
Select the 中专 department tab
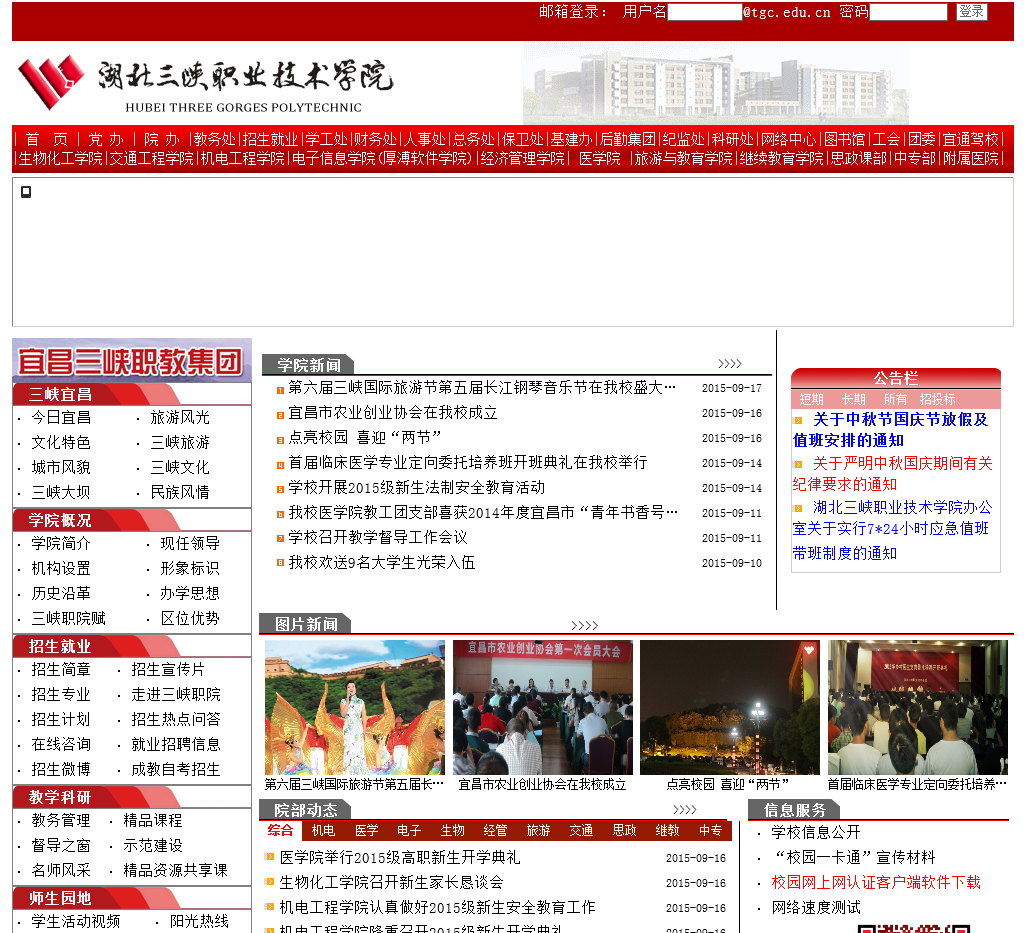pos(711,830)
